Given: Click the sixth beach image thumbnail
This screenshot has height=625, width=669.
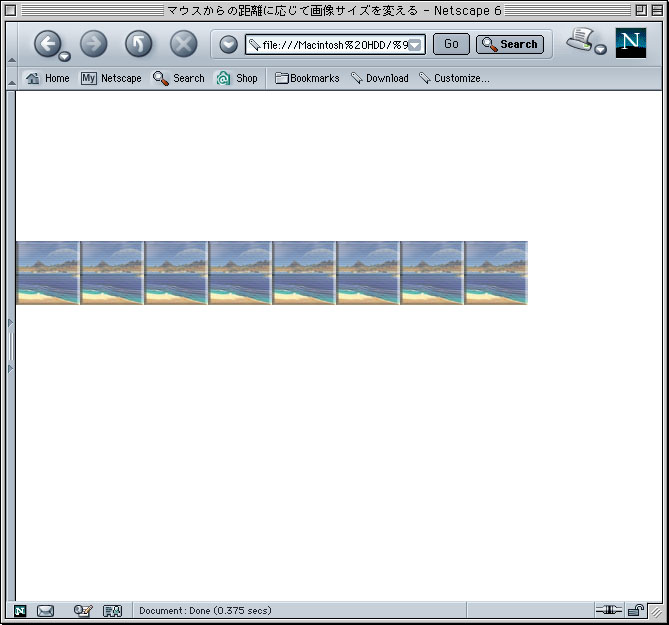Looking at the screenshot, I should point(368,273).
